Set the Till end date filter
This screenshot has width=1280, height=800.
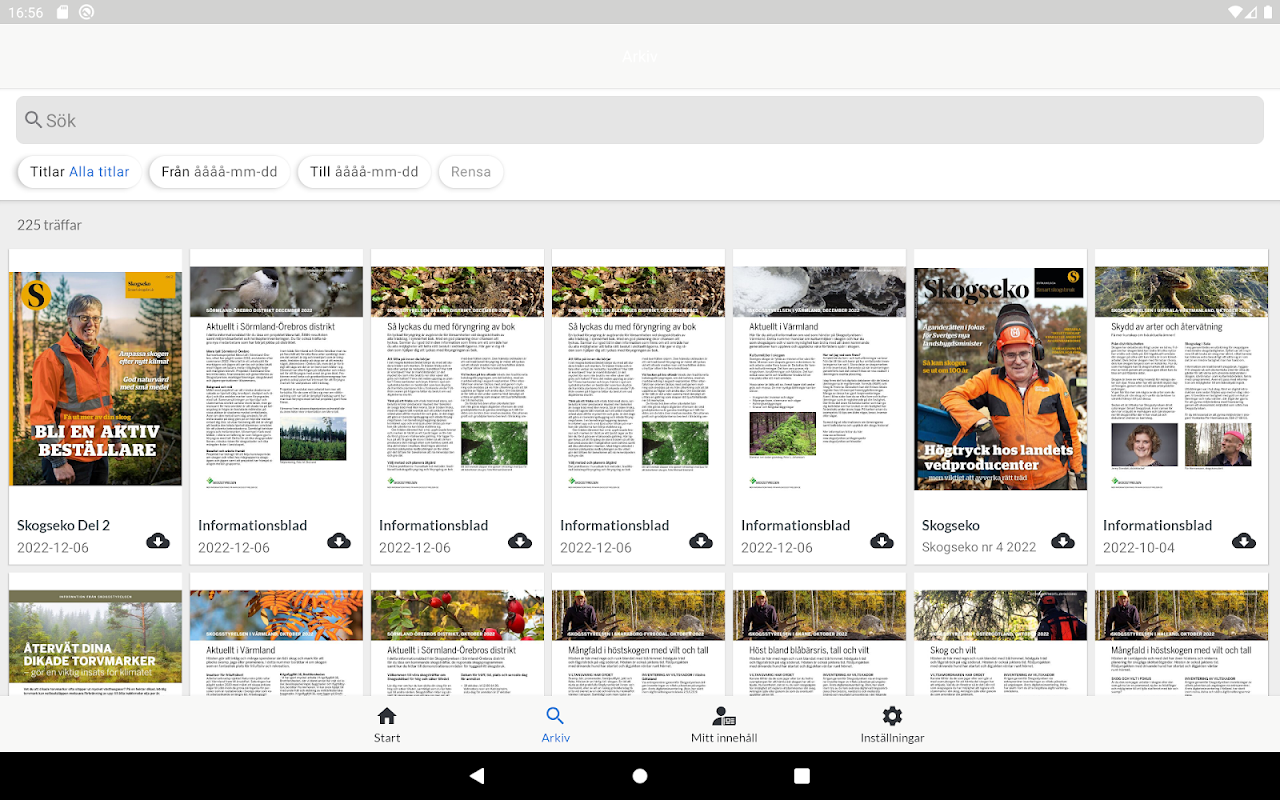click(x=364, y=172)
